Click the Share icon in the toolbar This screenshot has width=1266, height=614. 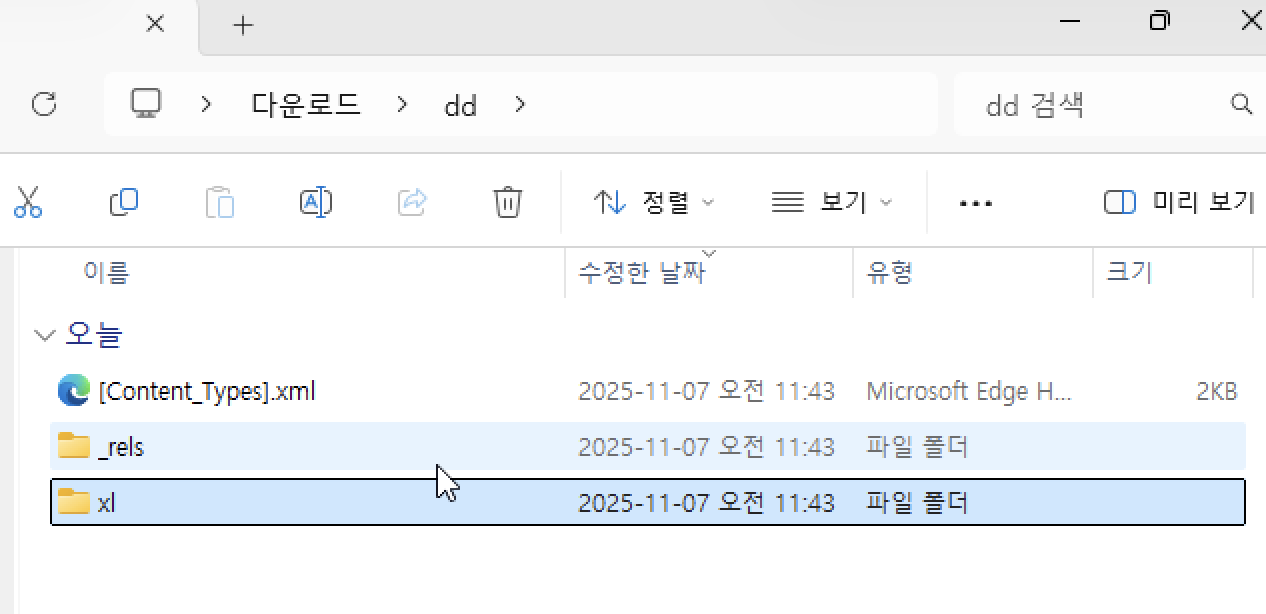point(411,202)
